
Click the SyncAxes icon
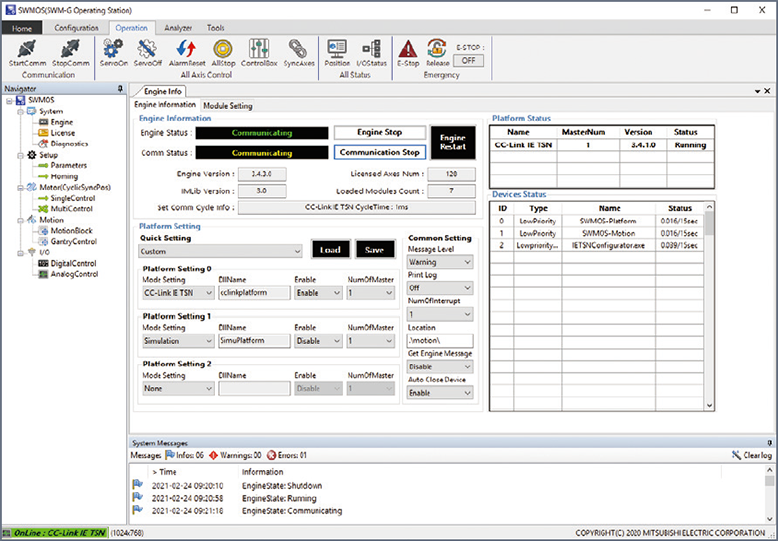pyautogui.click(x=299, y=53)
